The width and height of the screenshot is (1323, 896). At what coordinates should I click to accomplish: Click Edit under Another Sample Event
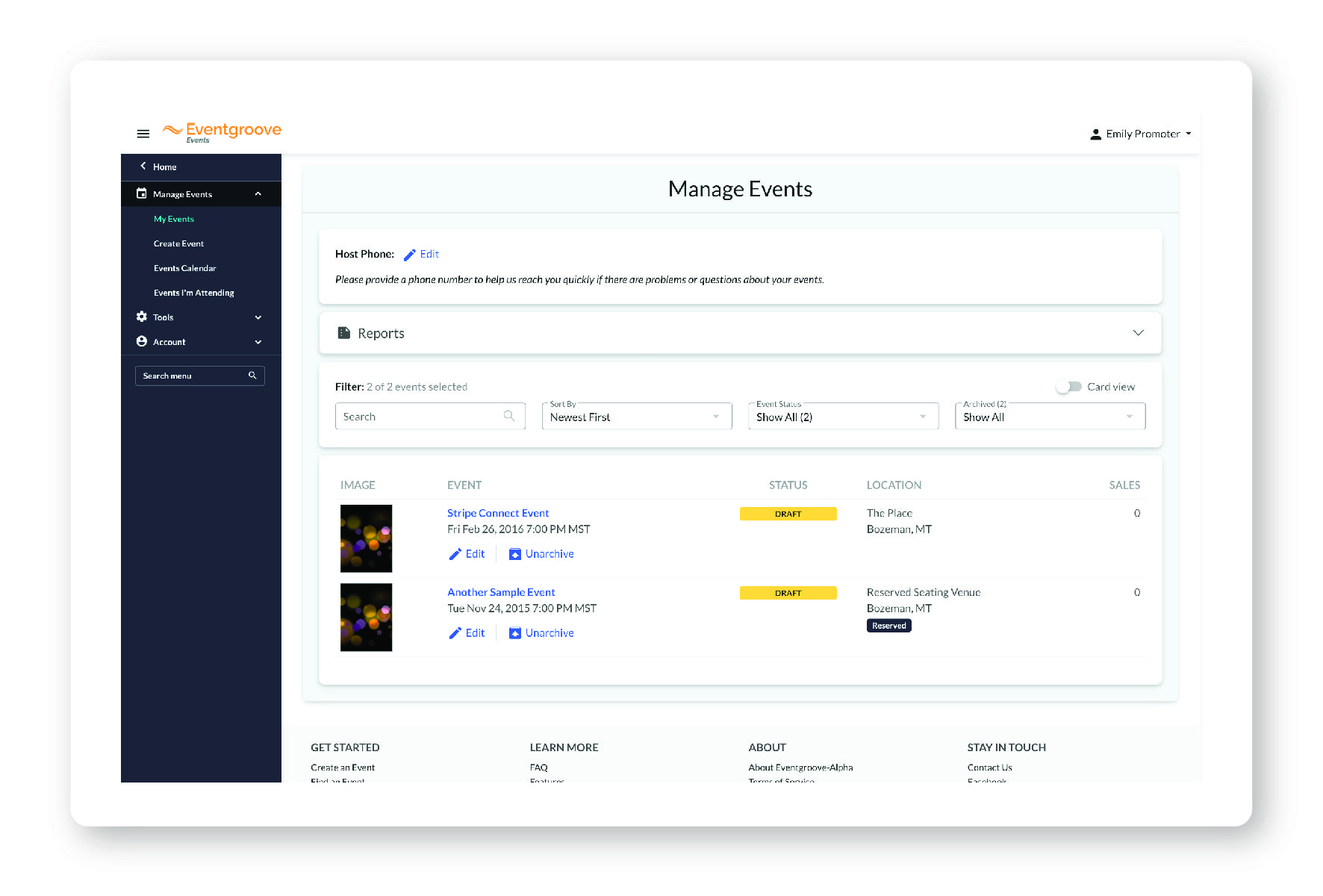pos(475,633)
